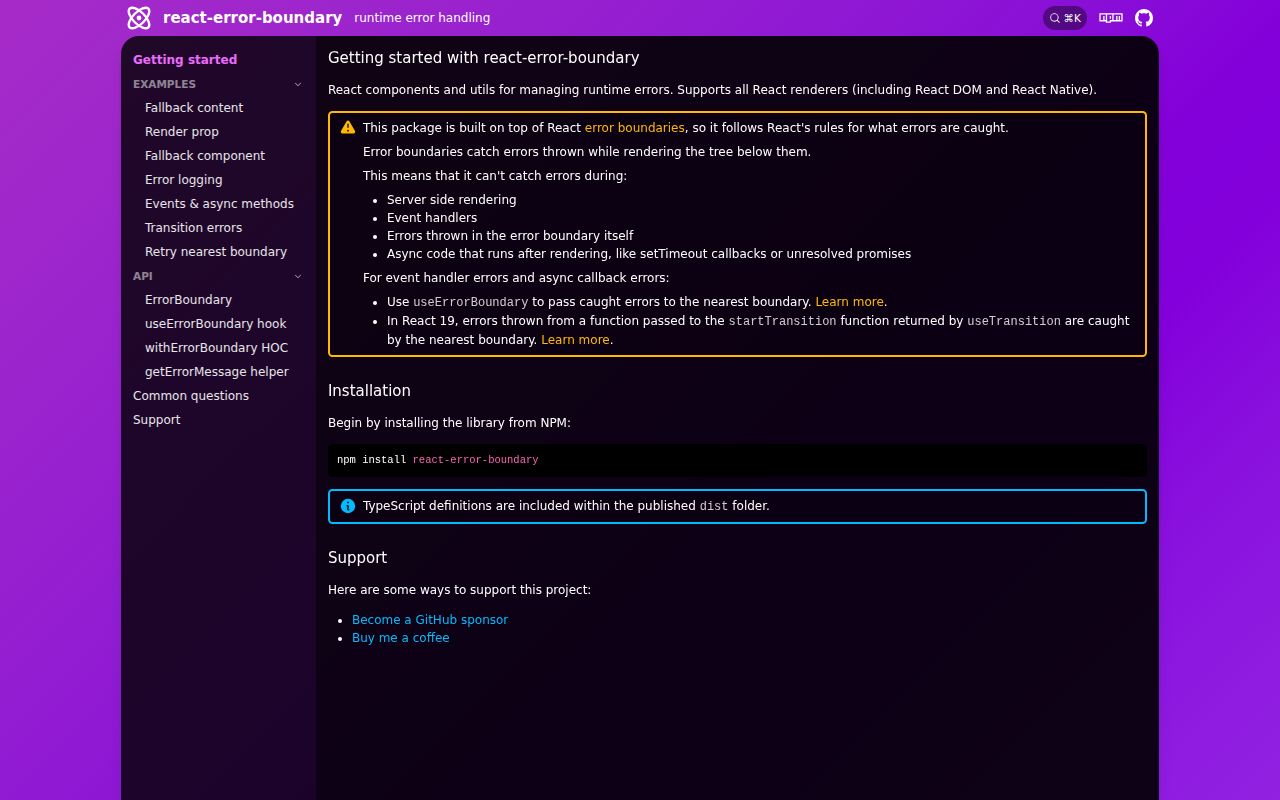1280x800 pixels.
Task: Click the 'startTransition' inline code text
Action: click(x=782, y=321)
